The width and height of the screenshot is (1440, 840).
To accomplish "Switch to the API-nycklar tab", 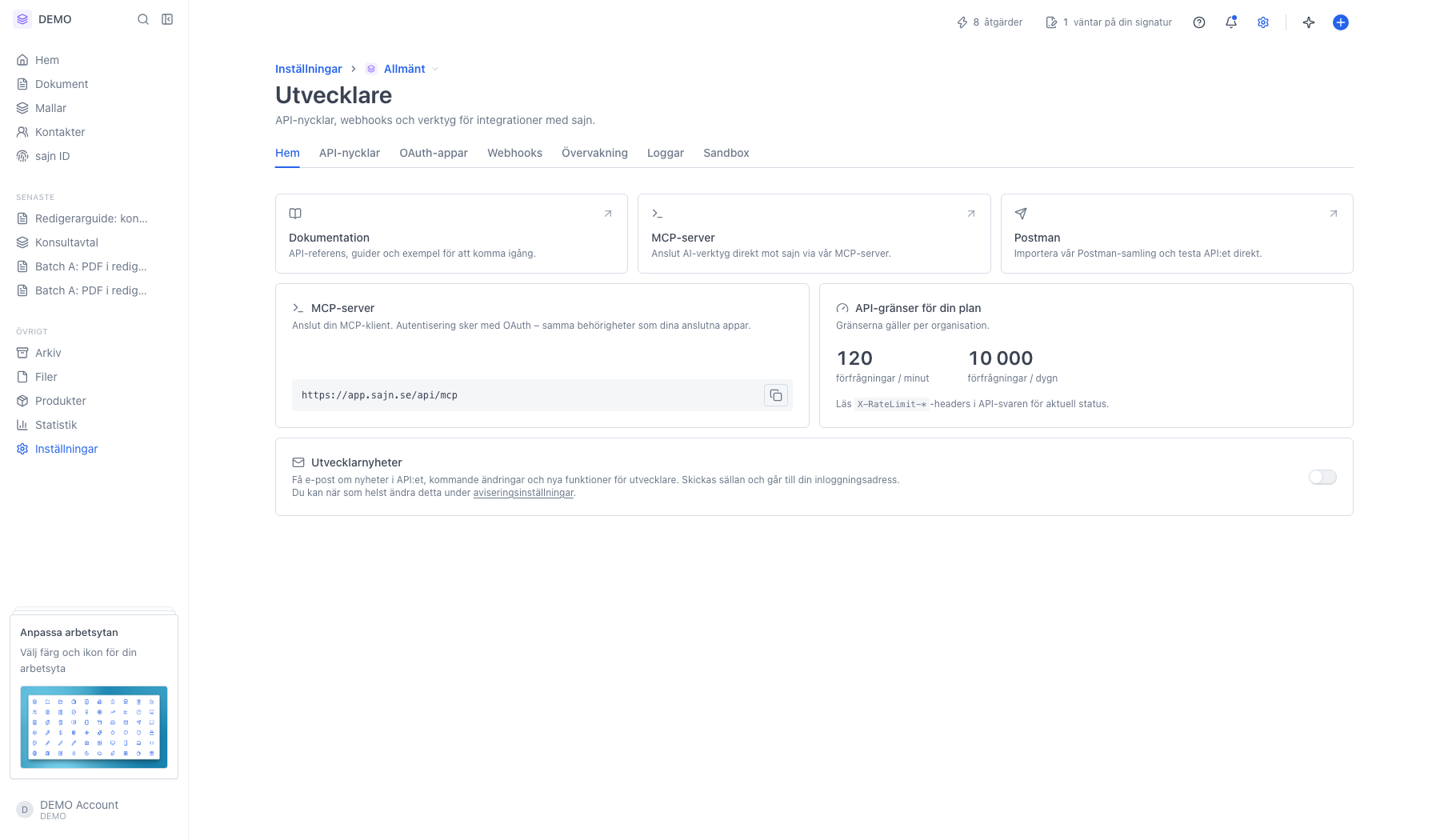I will point(350,153).
